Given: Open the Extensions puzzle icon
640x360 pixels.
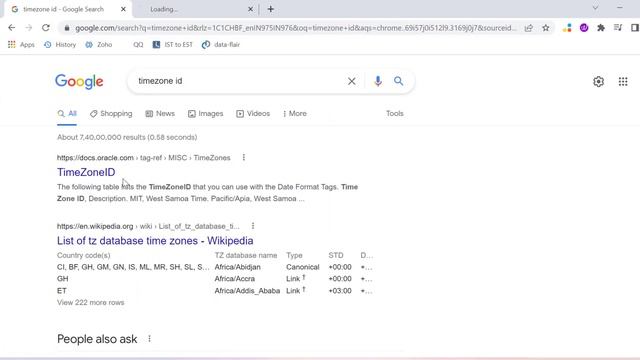Looking at the screenshot, I should (601, 28).
